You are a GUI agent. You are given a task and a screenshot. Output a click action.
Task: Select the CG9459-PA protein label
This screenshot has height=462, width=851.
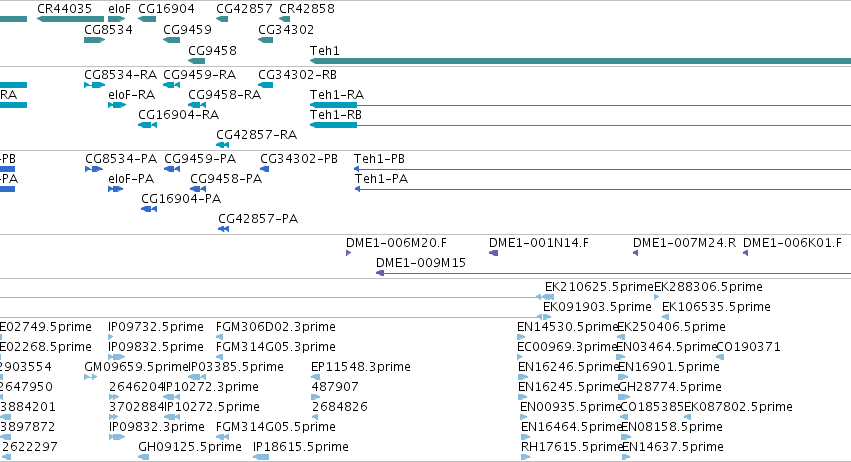pyautogui.click(x=200, y=159)
